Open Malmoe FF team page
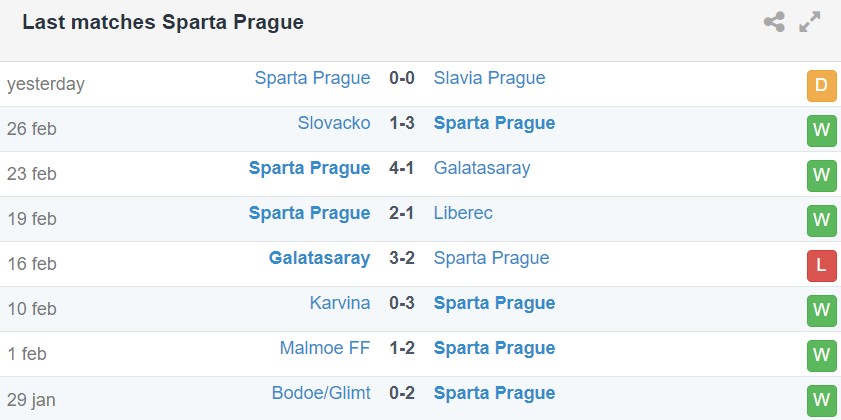 coord(325,348)
